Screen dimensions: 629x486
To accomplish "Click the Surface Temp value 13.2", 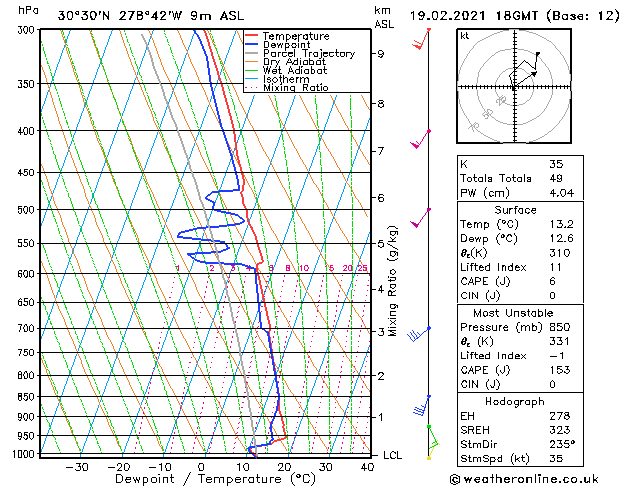I will (x=562, y=224).
